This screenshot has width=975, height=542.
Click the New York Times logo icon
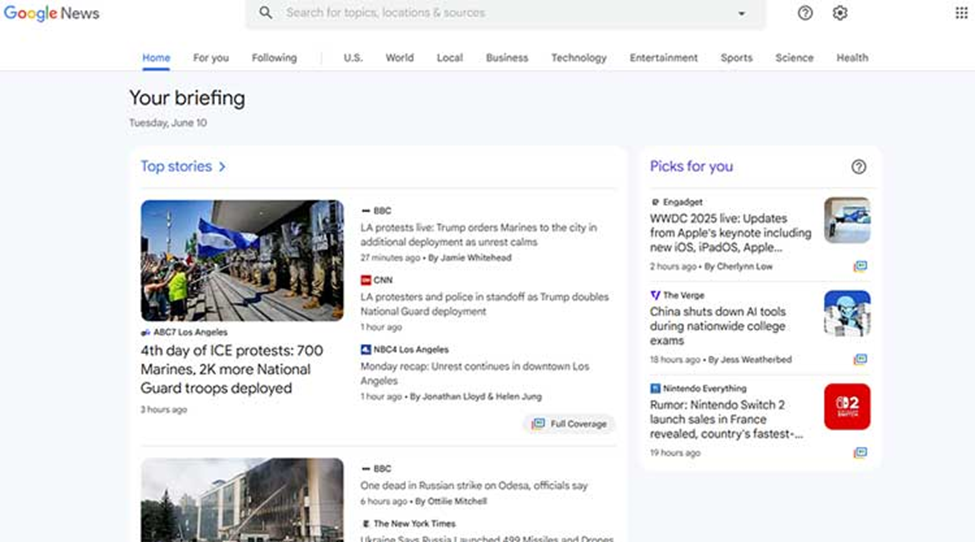366,524
